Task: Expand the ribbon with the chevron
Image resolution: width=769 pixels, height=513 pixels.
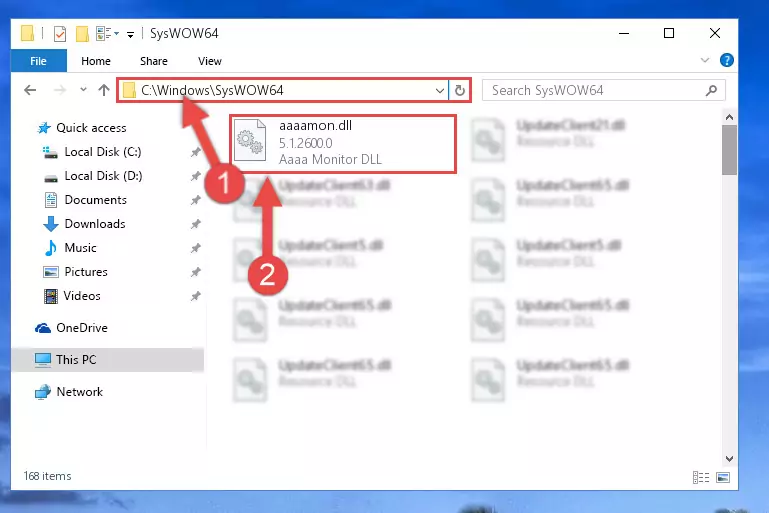Action: click(705, 60)
